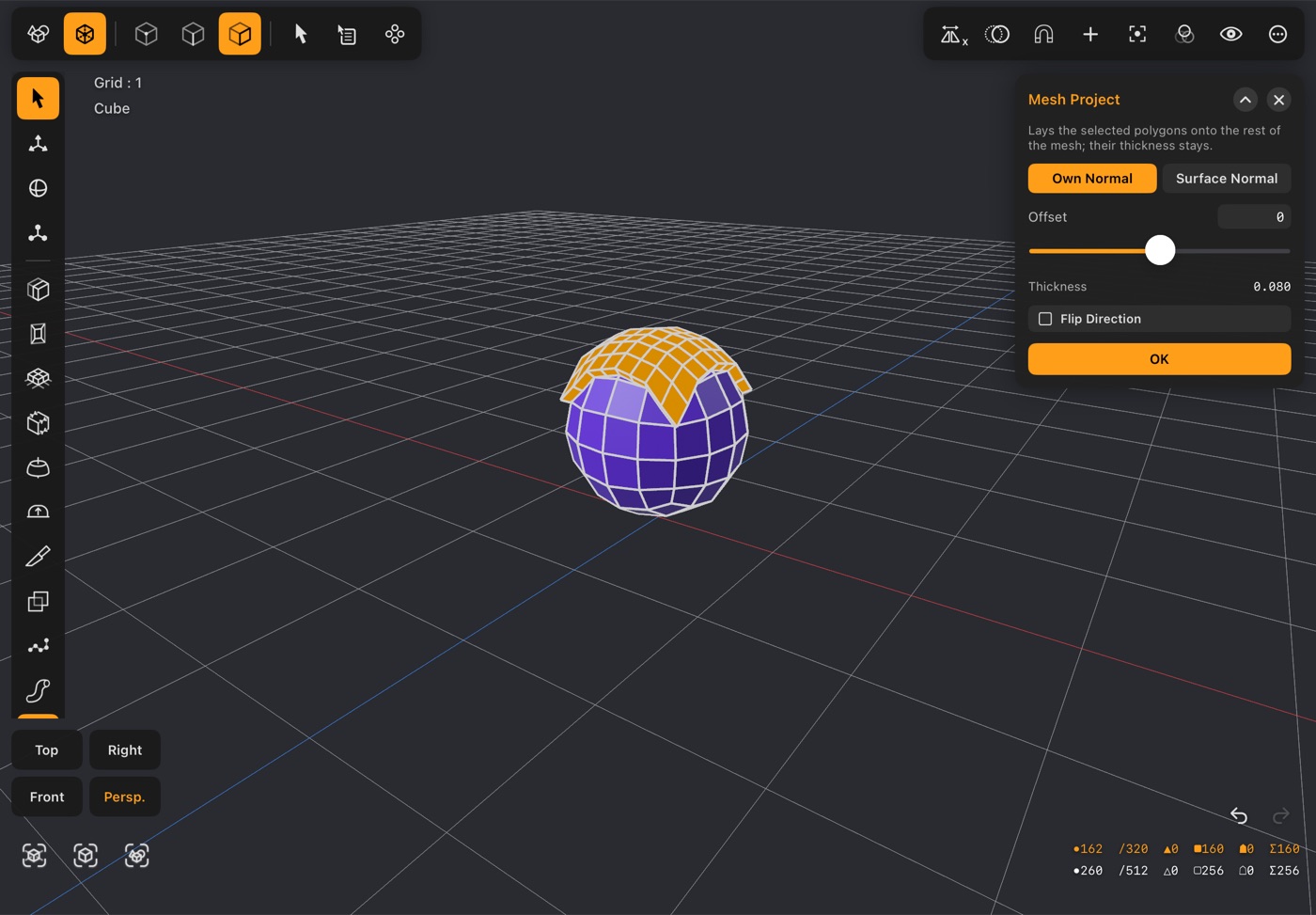Click the 'Grid : 1' label

click(x=117, y=83)
